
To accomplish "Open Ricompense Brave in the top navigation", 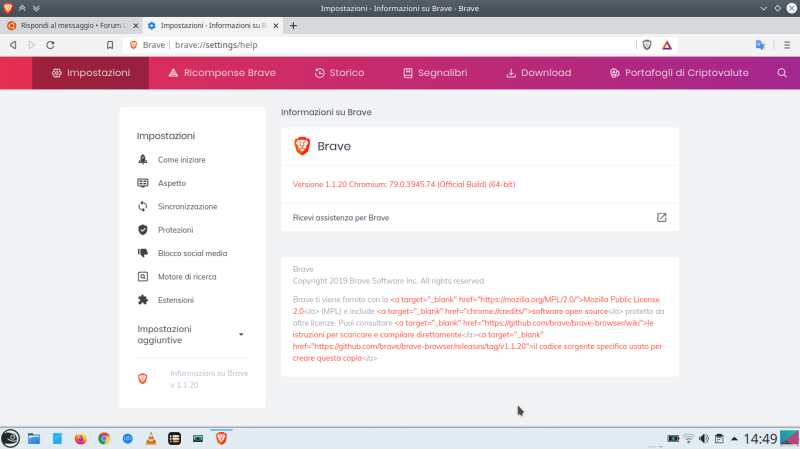I will coord(221,73).
